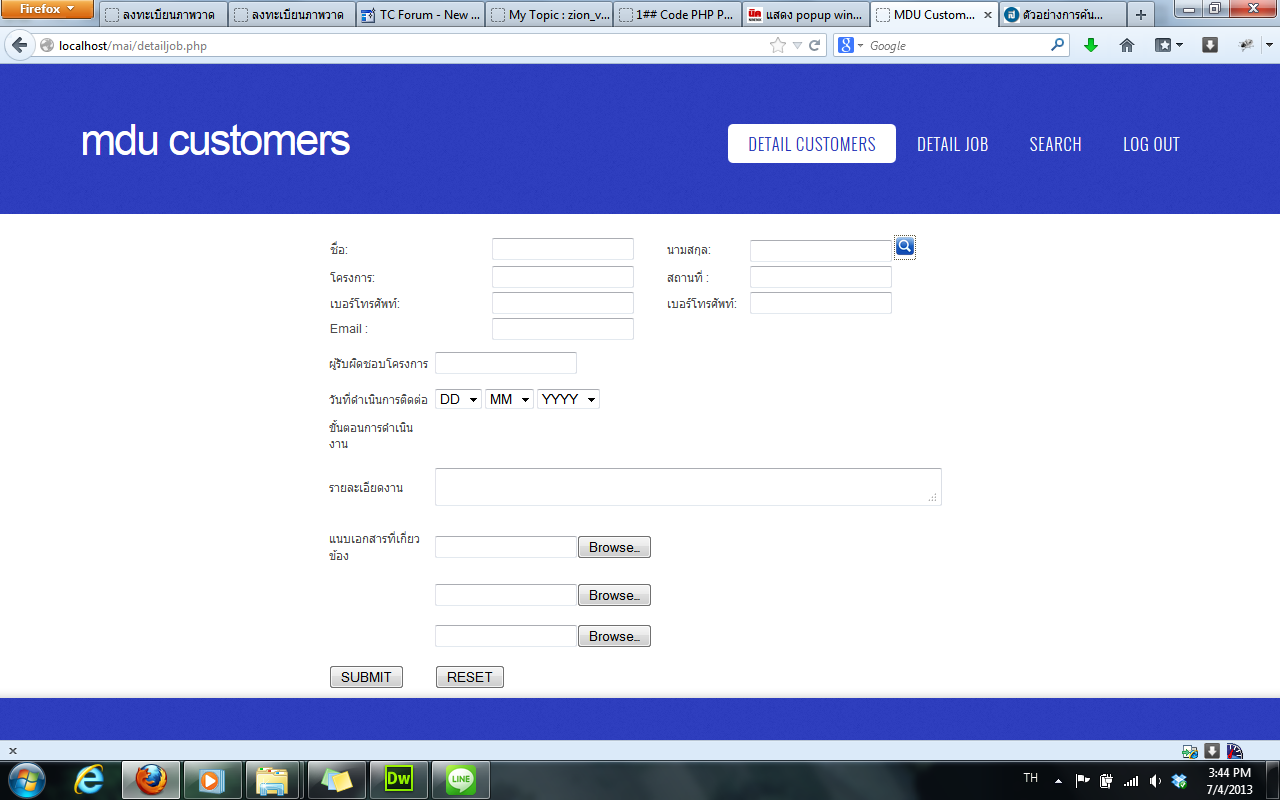Click the RESET button
This screenshot has height=800, width=1280.
click(x=470, y=677)
